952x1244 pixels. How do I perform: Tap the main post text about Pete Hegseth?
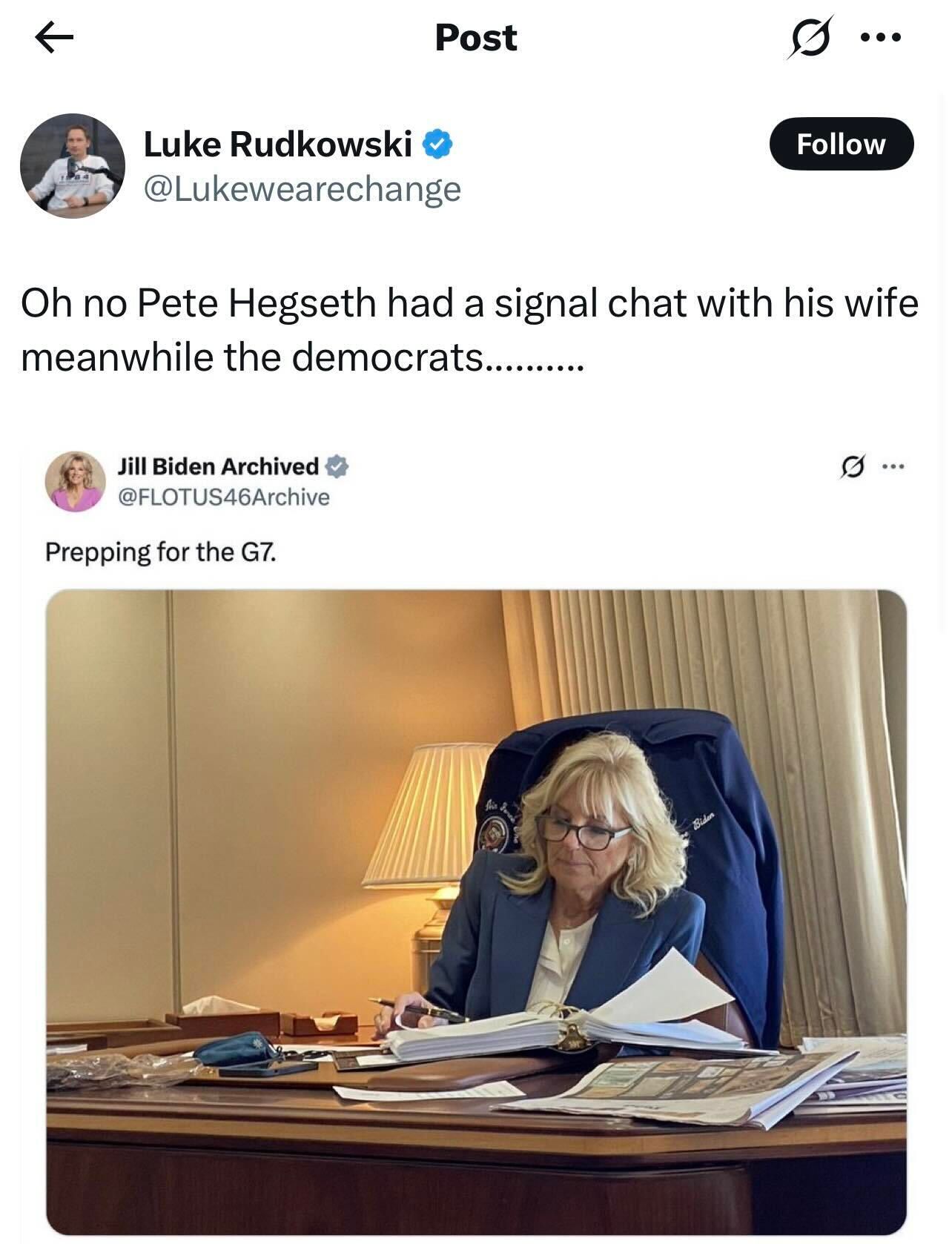(x=470, y=330)
